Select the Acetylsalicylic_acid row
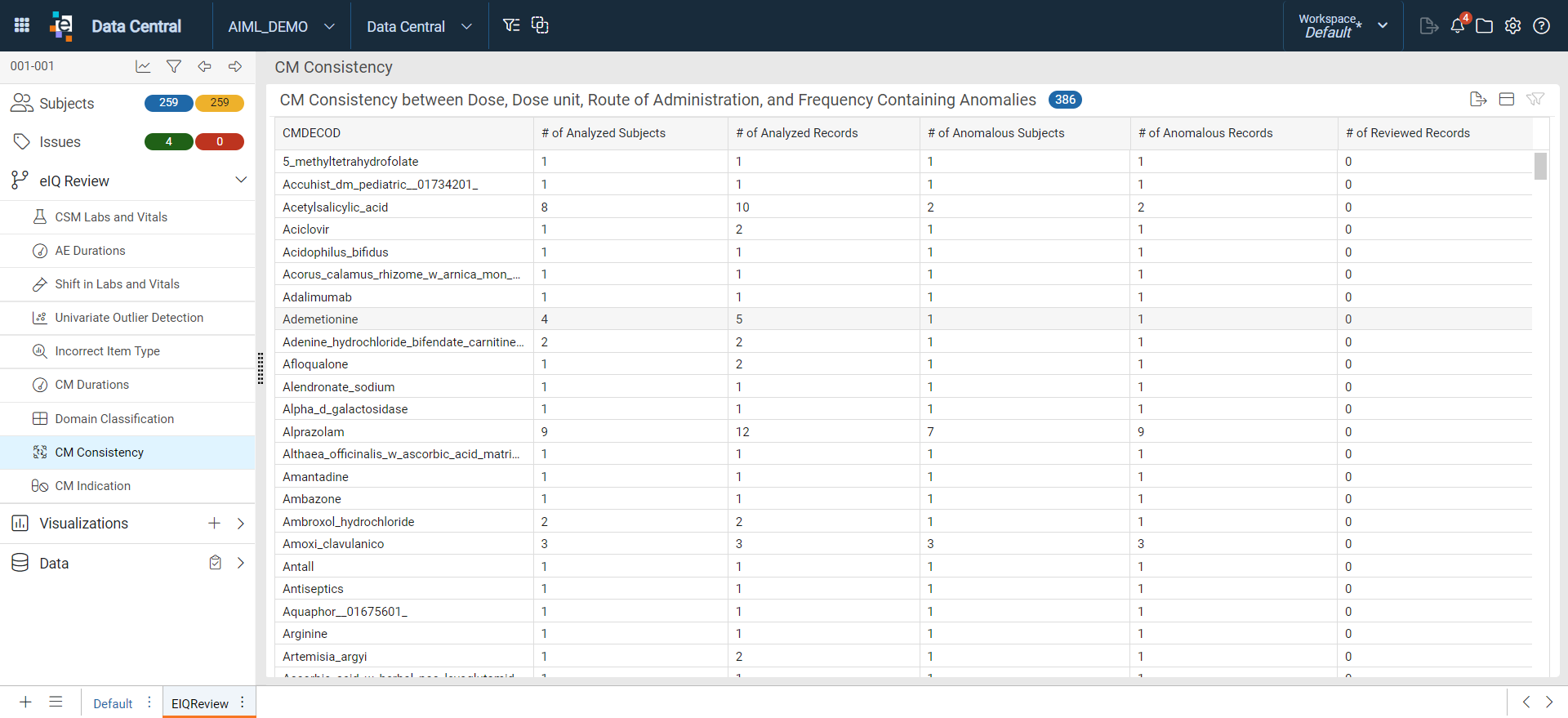The height and width of the screenshot is (718, 1568). tap(903, 207)
